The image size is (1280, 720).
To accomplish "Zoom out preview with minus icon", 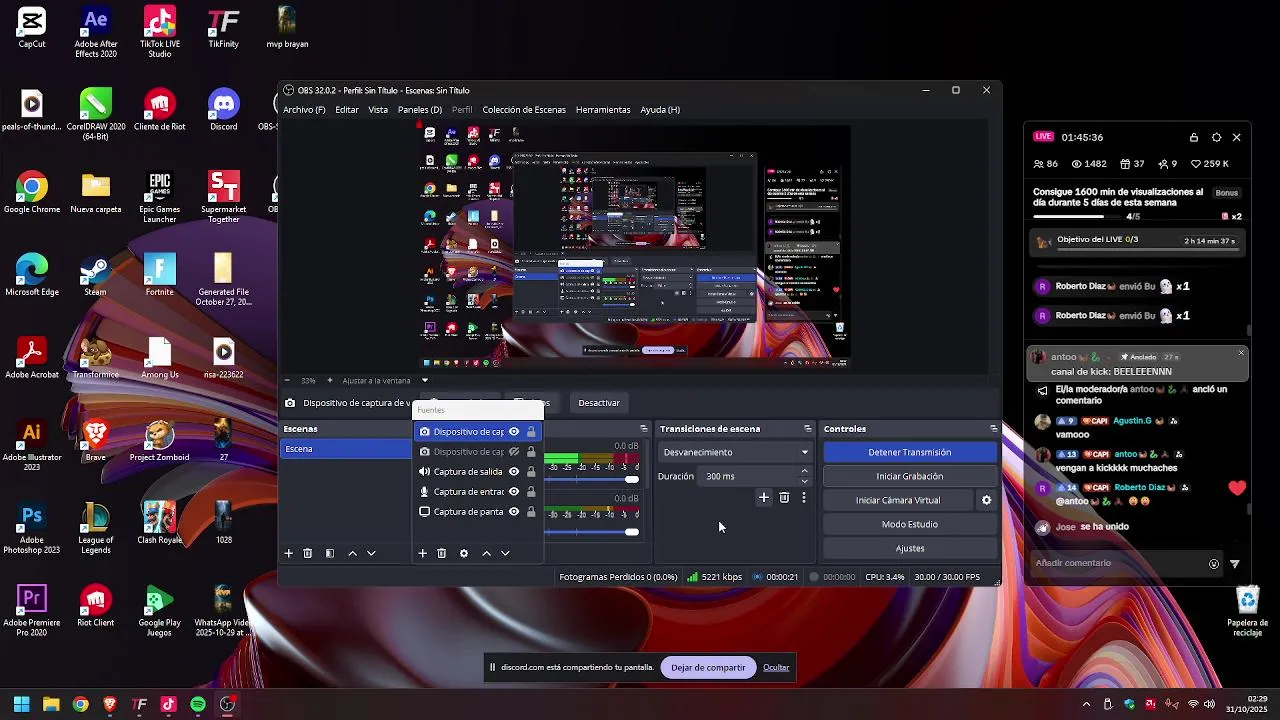I will click(x=288, y=380).
